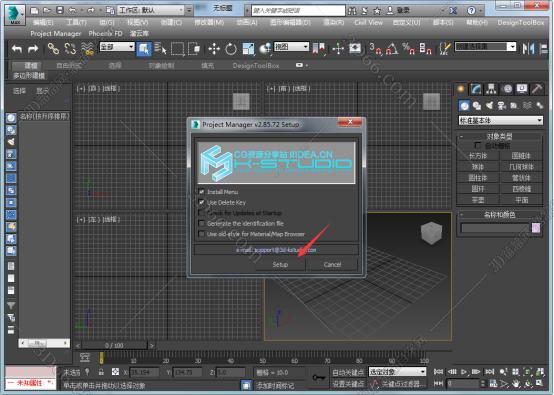Click the Setup button
This screenshot has width=554, height=395.
coord(280,264)
